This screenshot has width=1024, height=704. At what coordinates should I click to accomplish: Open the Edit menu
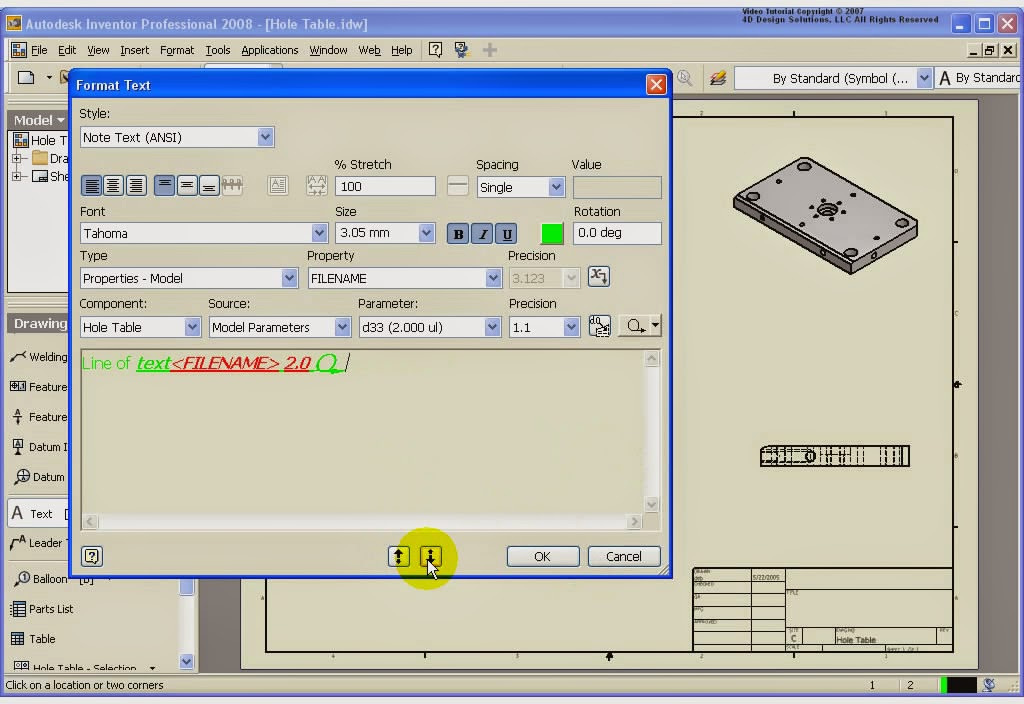[67, 50]
